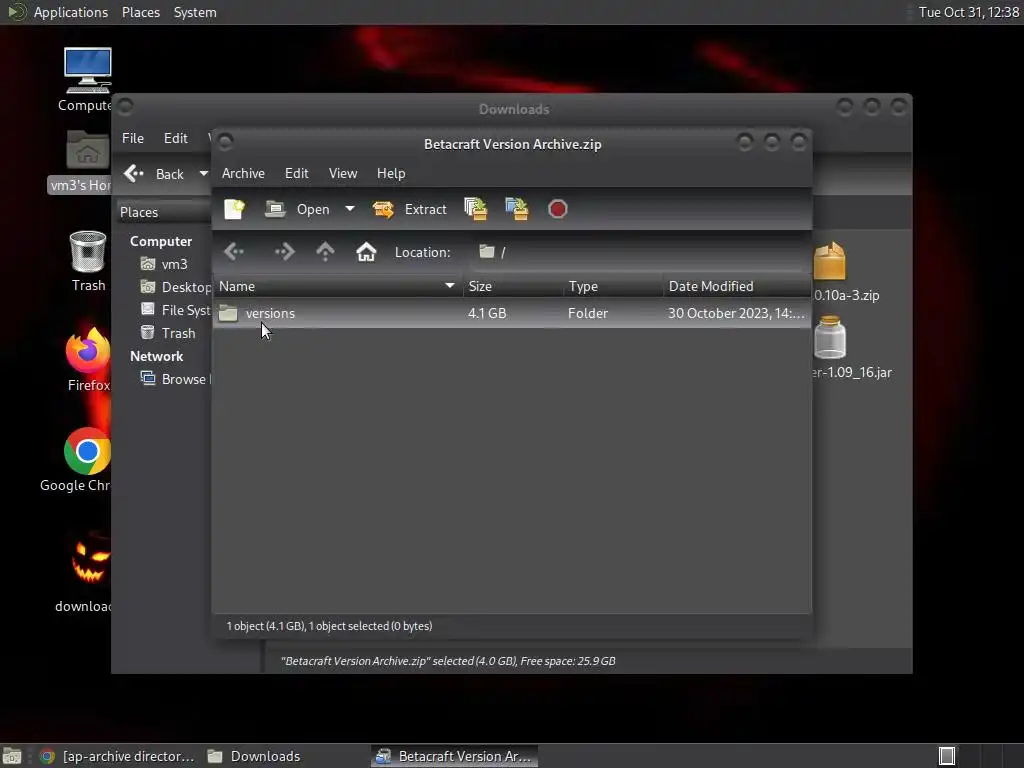Viewport: 1024px width, 768px height.
Task: Sort by Name column header
Action: point(337,286)
